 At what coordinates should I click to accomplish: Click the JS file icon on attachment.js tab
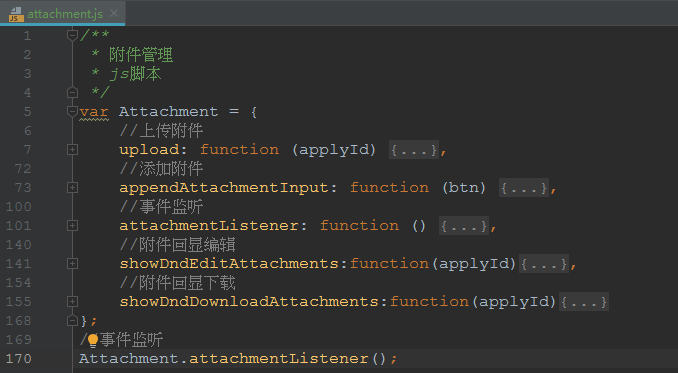tap(16, 14)
